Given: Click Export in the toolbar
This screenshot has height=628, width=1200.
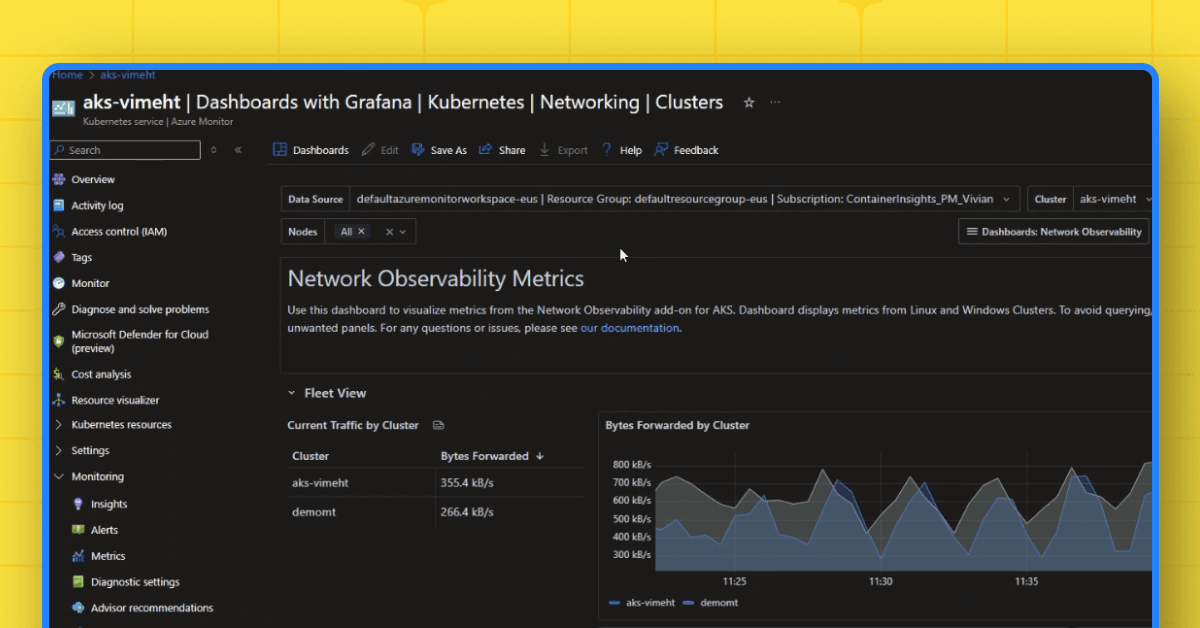Looking at the screenshot, I should [563, 150].
